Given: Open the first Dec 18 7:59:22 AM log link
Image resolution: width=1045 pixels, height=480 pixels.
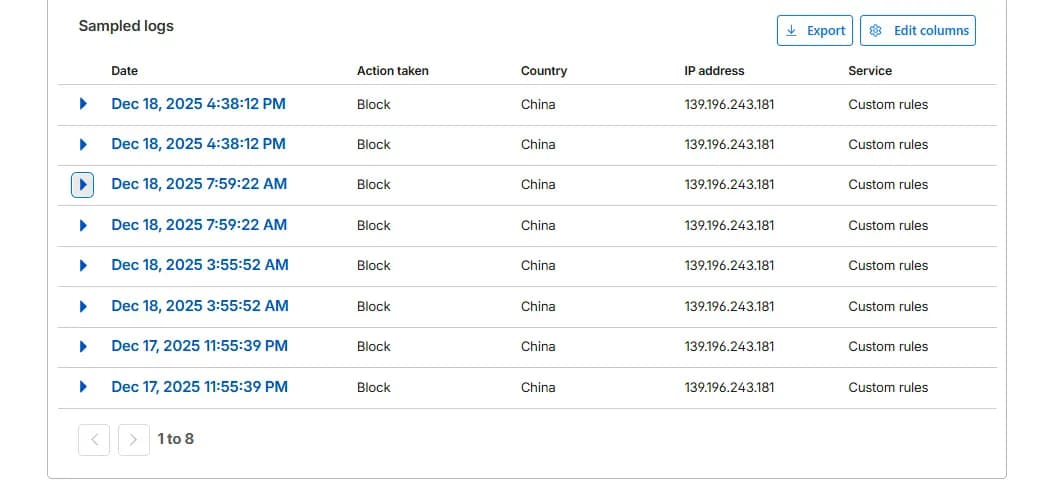Looking at the screenshot, I should coord(199,184).
